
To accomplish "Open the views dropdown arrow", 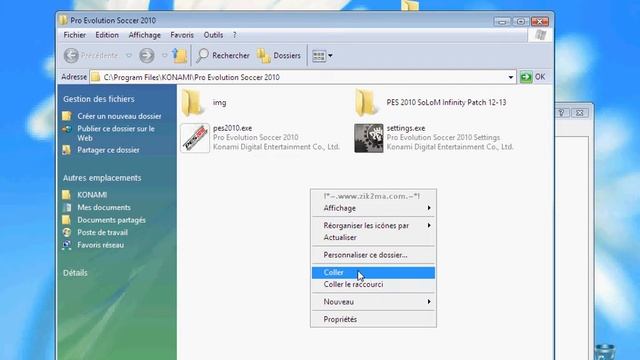I will 330,56.
